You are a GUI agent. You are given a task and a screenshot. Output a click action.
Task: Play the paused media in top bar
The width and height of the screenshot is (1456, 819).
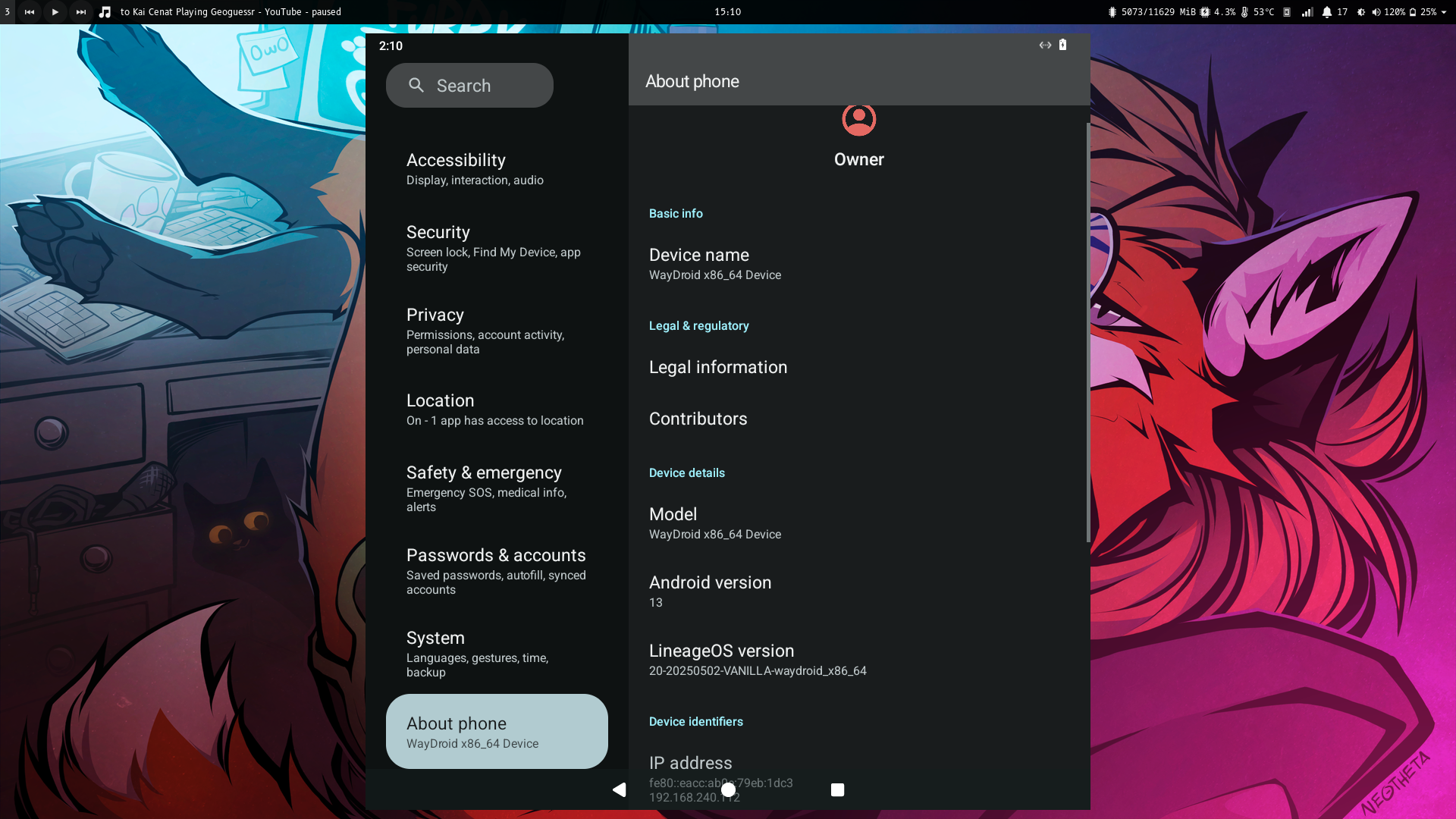tap(55, 11)
